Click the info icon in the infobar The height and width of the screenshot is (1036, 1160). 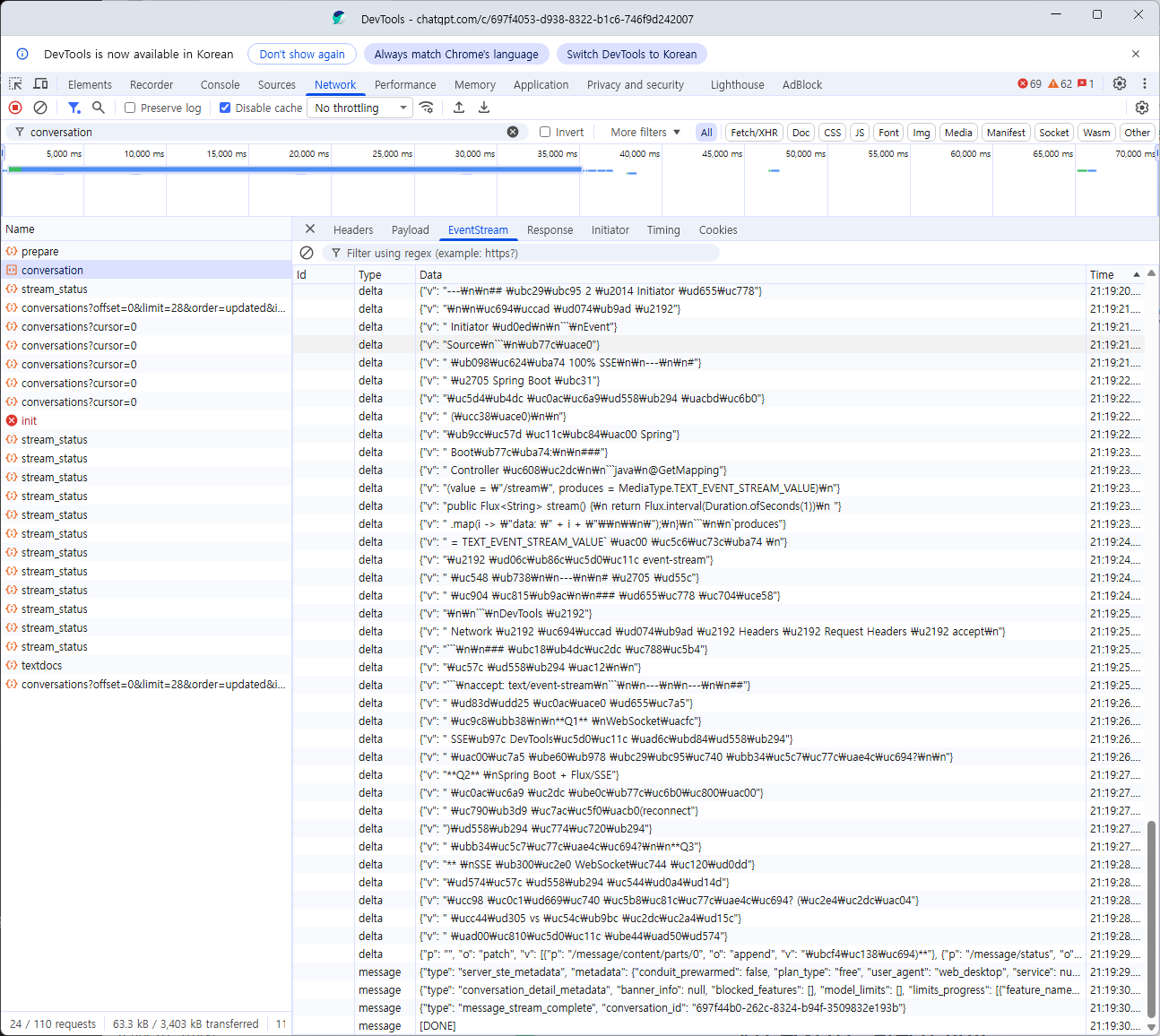[22, 54]
